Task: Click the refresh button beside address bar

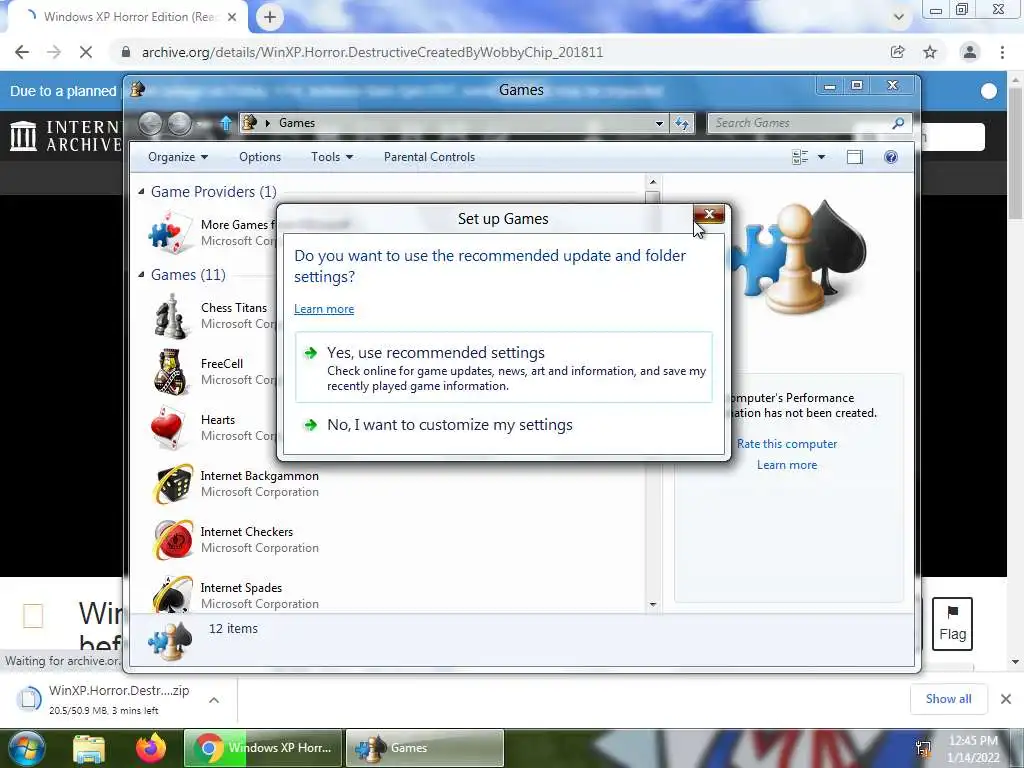Action: pyautogui.click(x=682, y=123)
